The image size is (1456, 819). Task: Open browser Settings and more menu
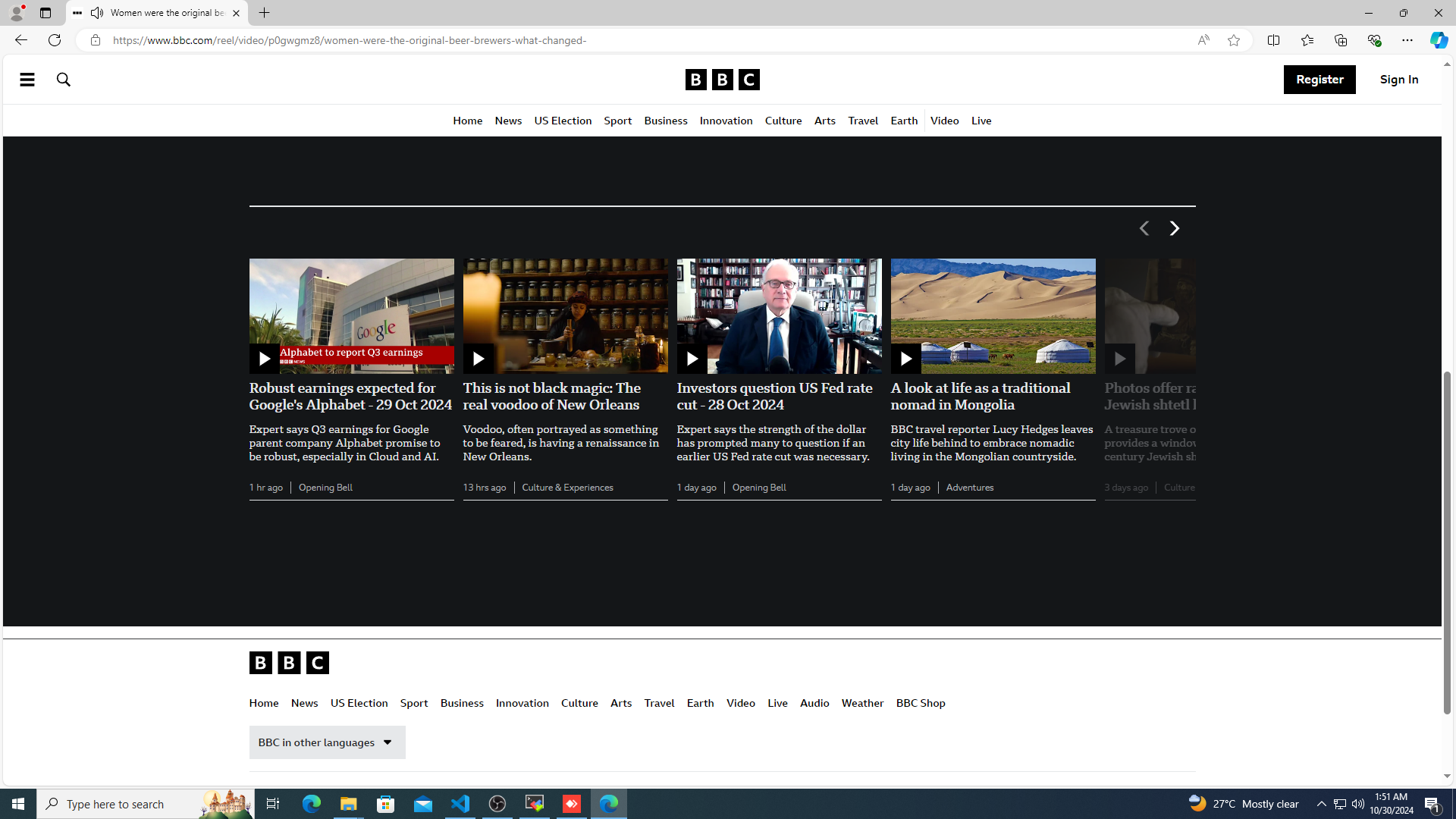point(1407,40)
